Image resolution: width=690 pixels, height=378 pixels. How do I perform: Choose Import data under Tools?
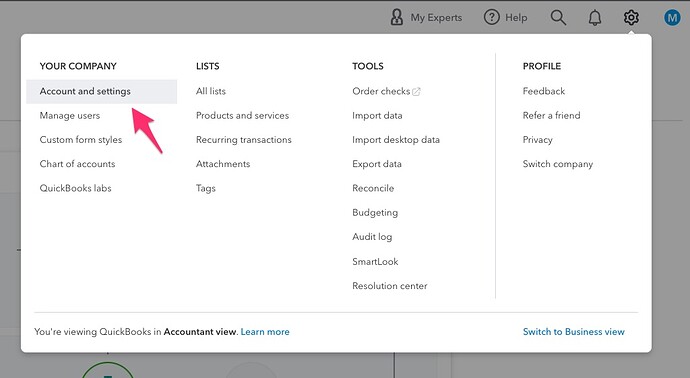click(x=377, y=116)
